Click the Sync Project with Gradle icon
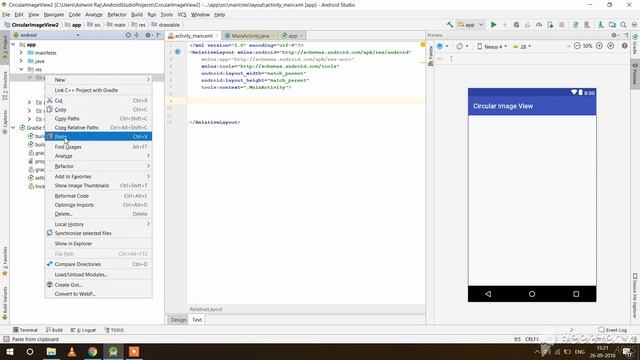Viewport: 640px width, 360px height. pos(576,24)
